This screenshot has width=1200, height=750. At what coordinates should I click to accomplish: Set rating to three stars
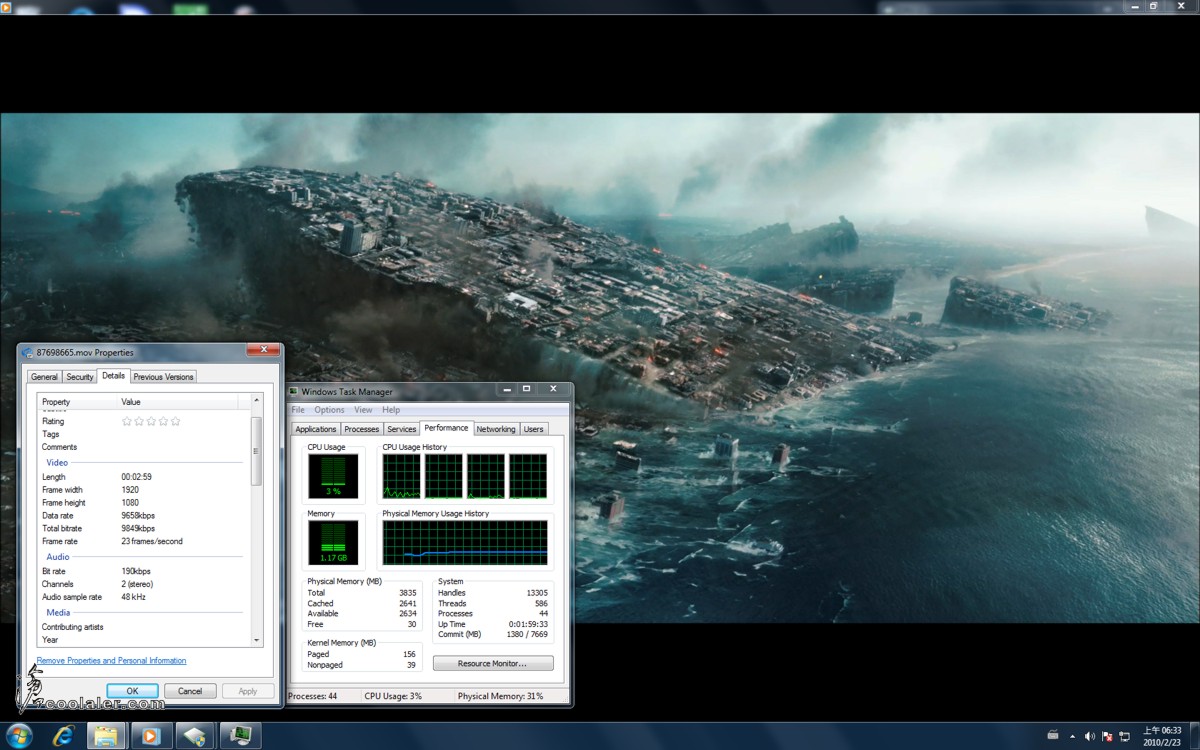(151, 421)
